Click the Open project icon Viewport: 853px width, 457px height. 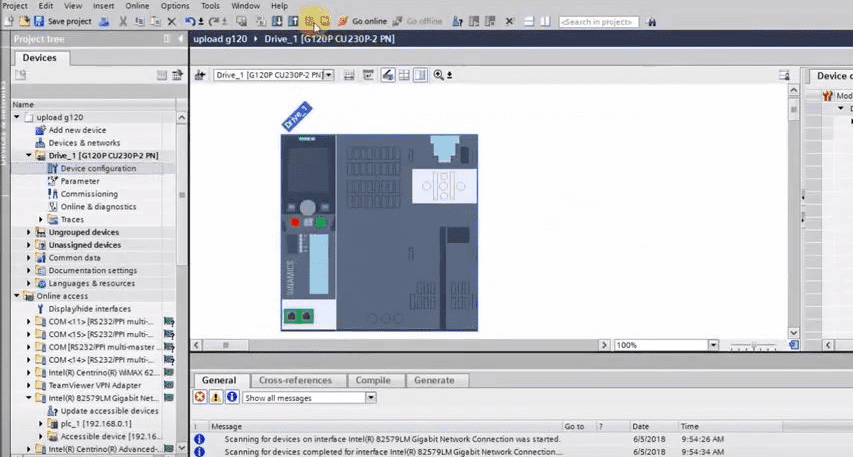click(x=24, y=21)
